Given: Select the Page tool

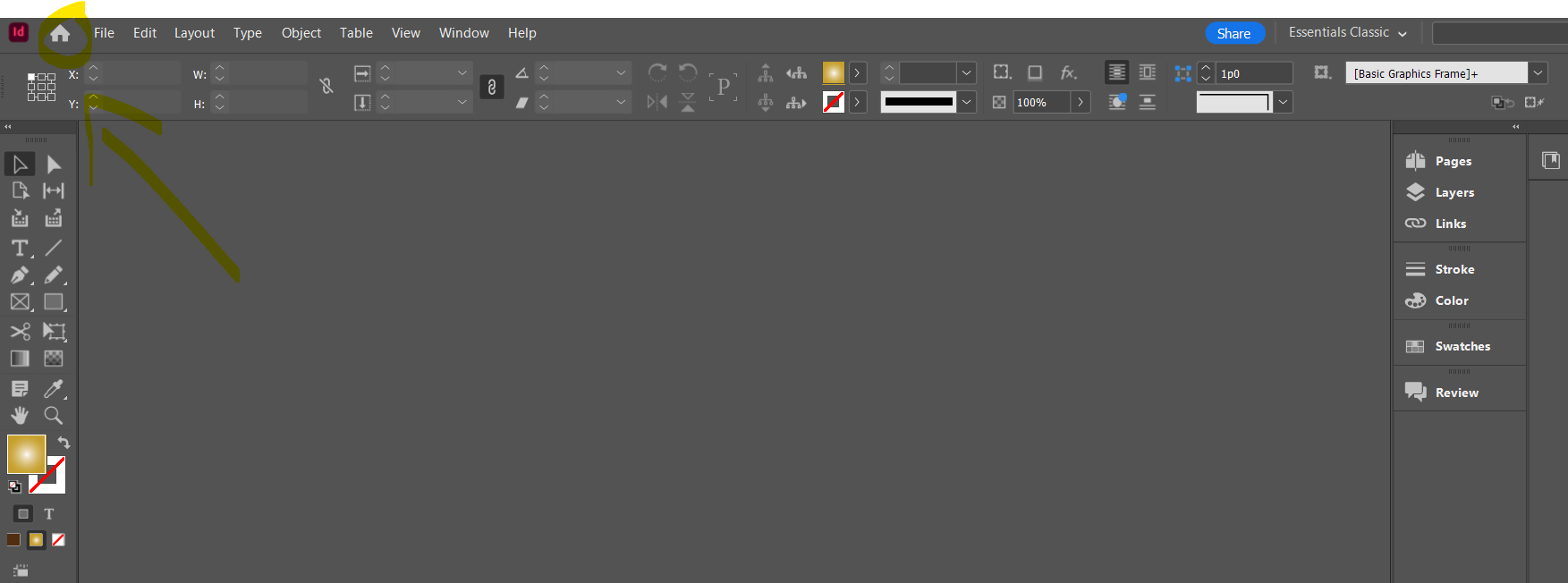Looking at the screenshot, I should point(20,190).
